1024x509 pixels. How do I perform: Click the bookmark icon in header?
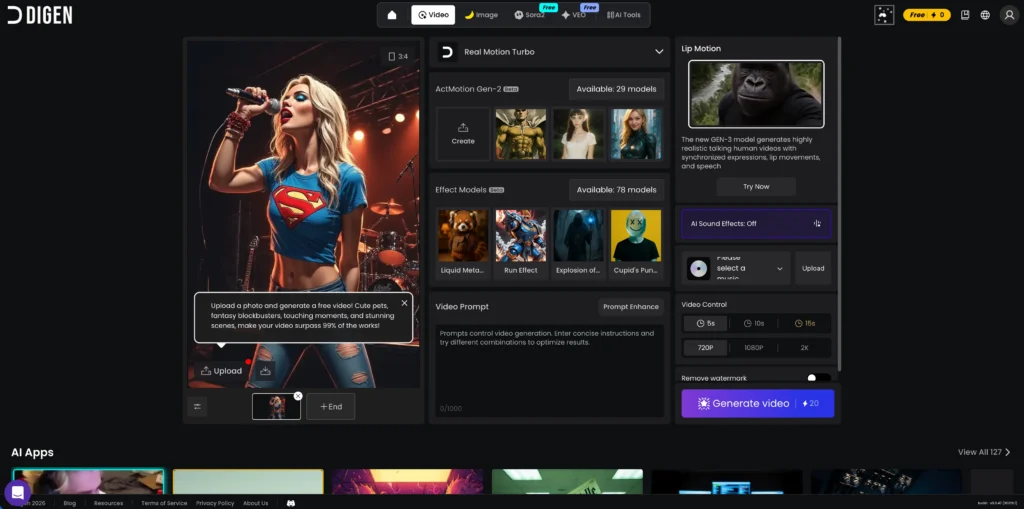[x=964, y=15]
